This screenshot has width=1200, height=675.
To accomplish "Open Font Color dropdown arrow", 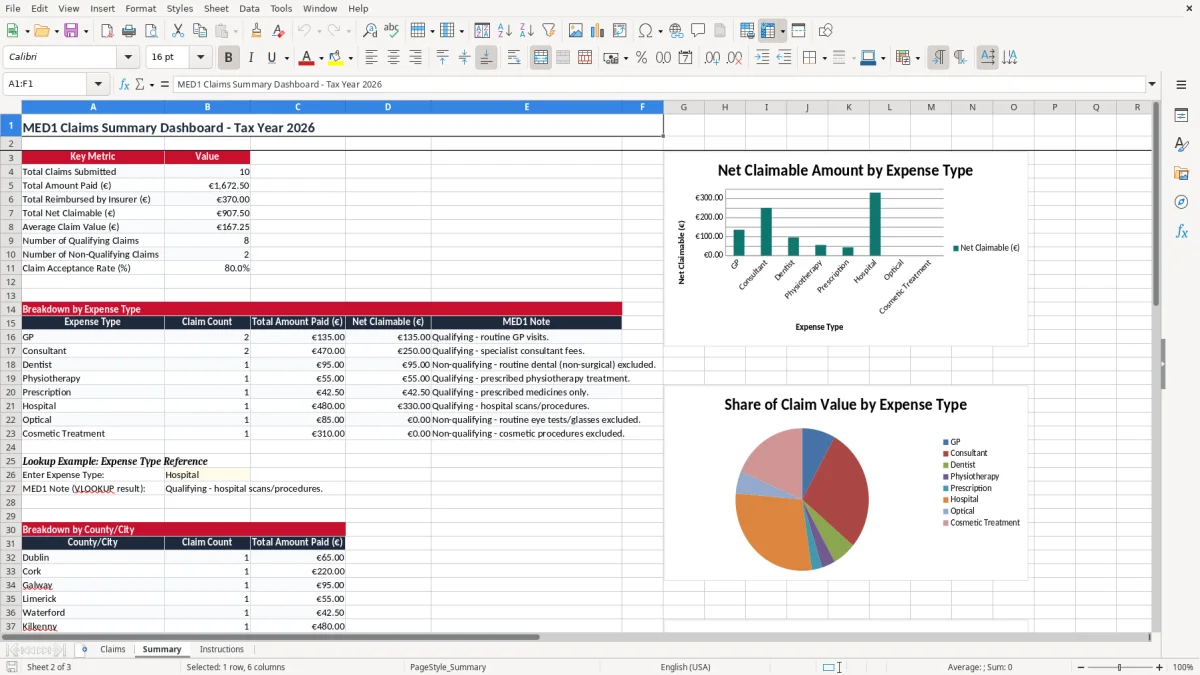I will pos(320,58).
